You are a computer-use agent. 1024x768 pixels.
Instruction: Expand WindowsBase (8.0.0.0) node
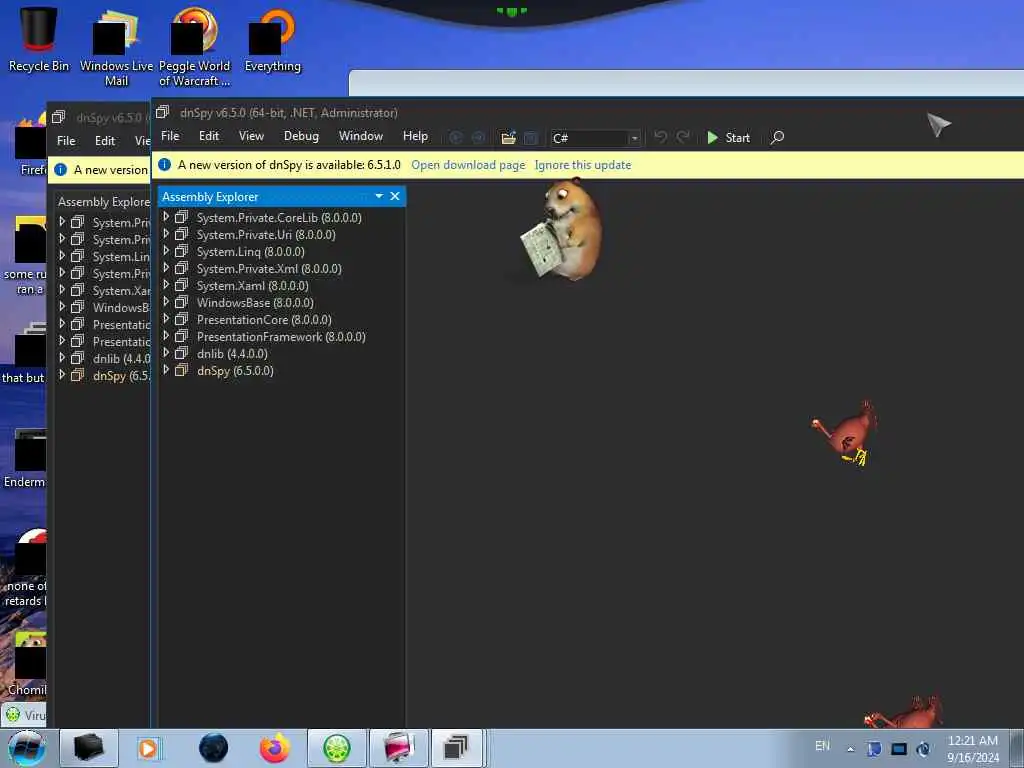click(x=166, y=302)
